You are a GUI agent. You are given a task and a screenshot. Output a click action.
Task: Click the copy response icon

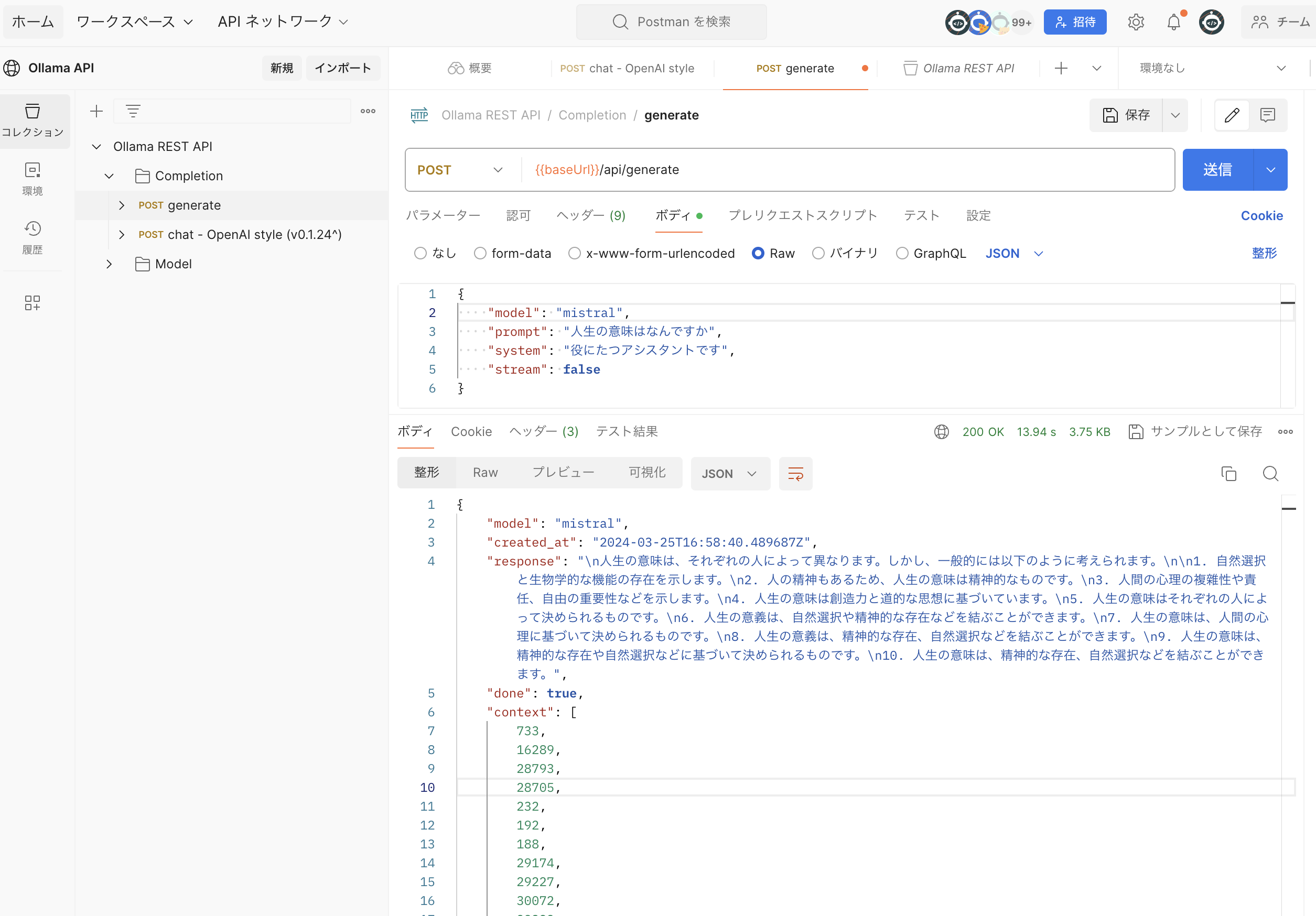tap(1228, 474)
